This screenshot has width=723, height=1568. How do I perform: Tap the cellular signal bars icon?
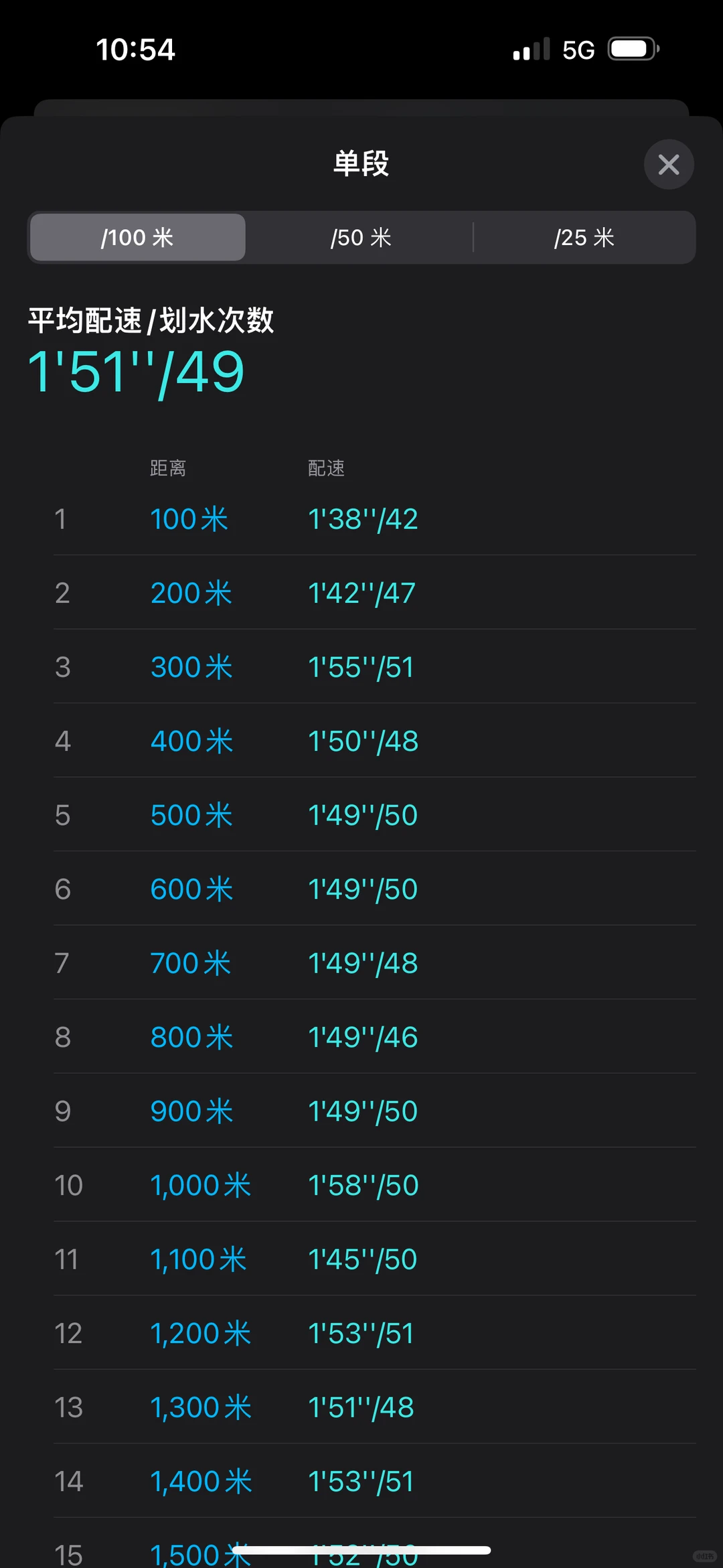tap(532, 50)
